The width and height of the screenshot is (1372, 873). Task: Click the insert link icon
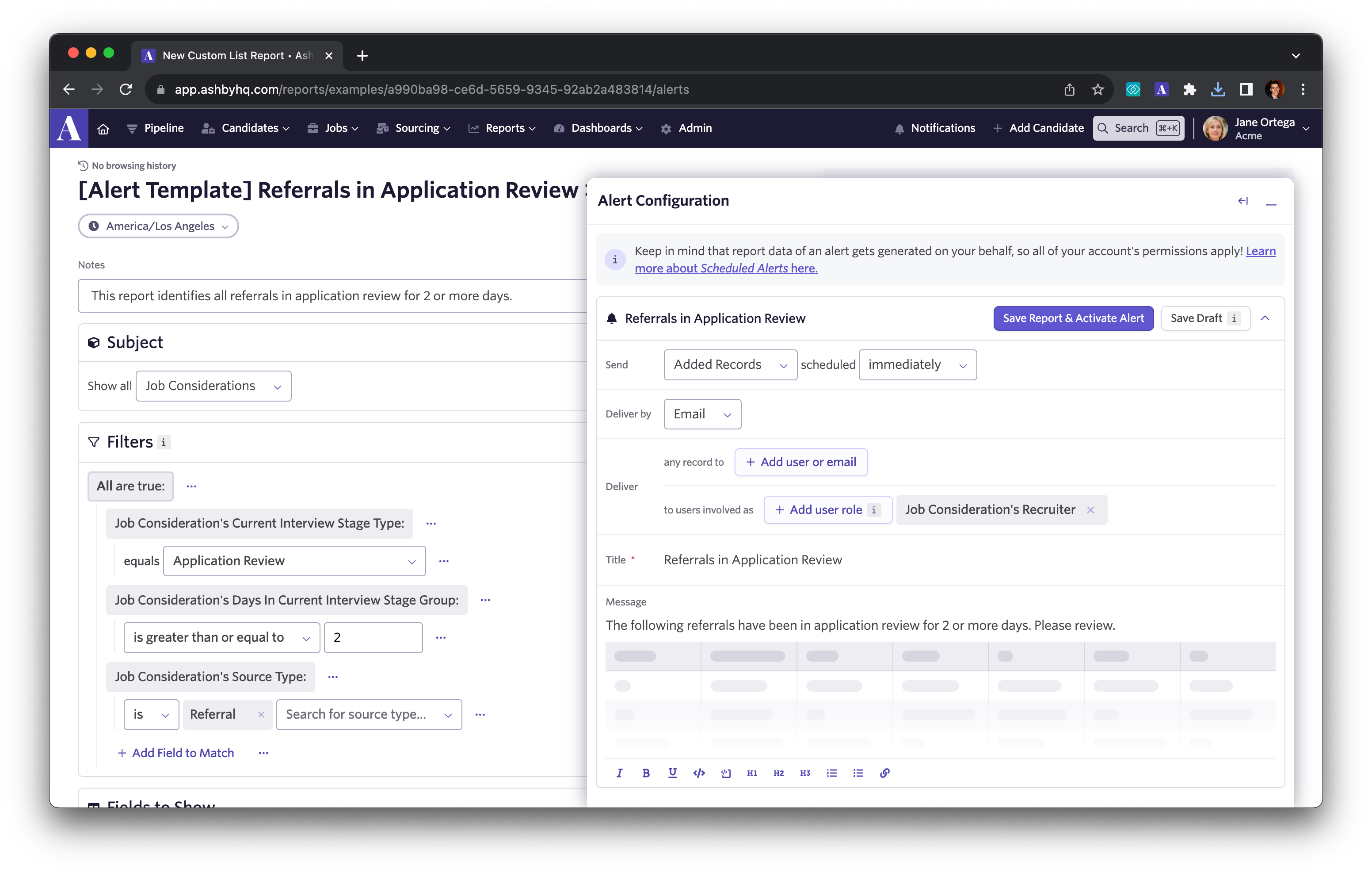885,773
